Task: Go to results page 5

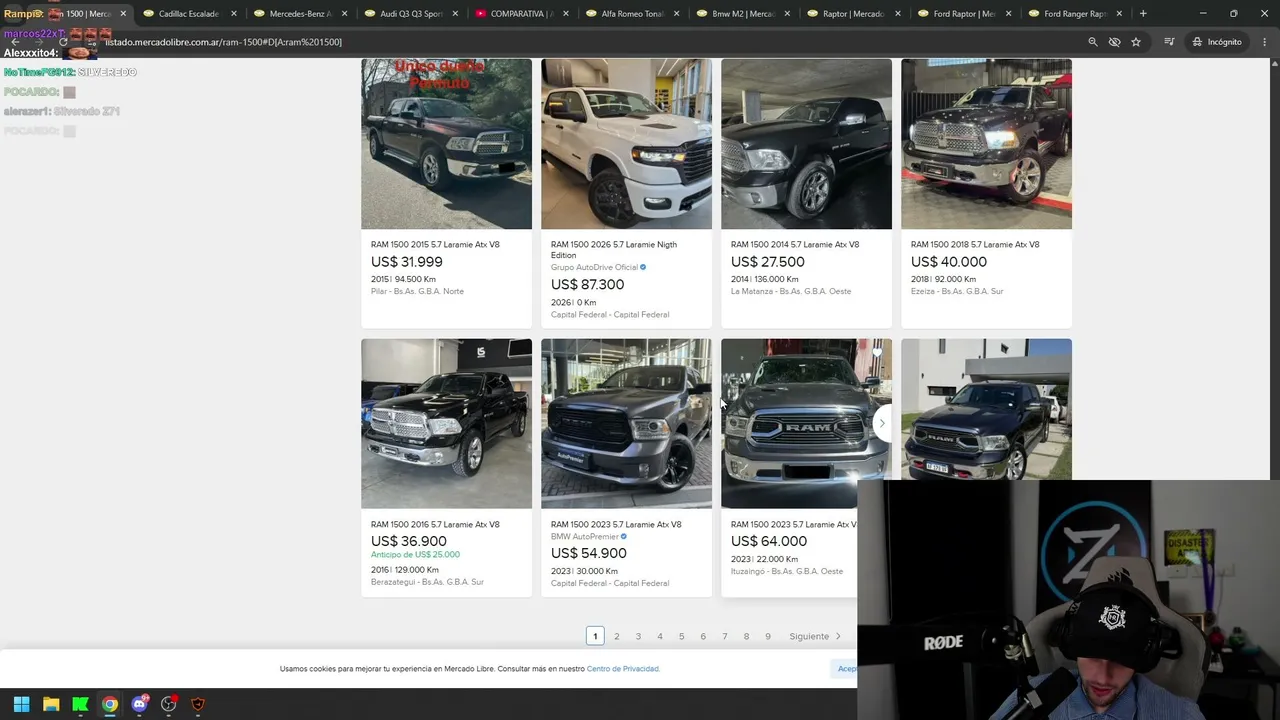Action: point(682,637)
